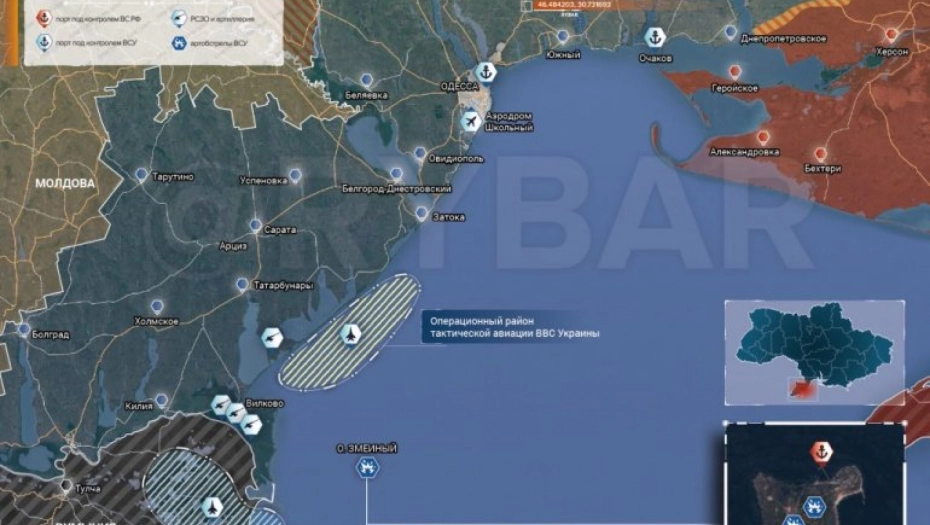The width and height of the screenshot is (930, 525).
Task: Click aircraft icon inside hatched operational area
Action: click(x=351, y=334)
